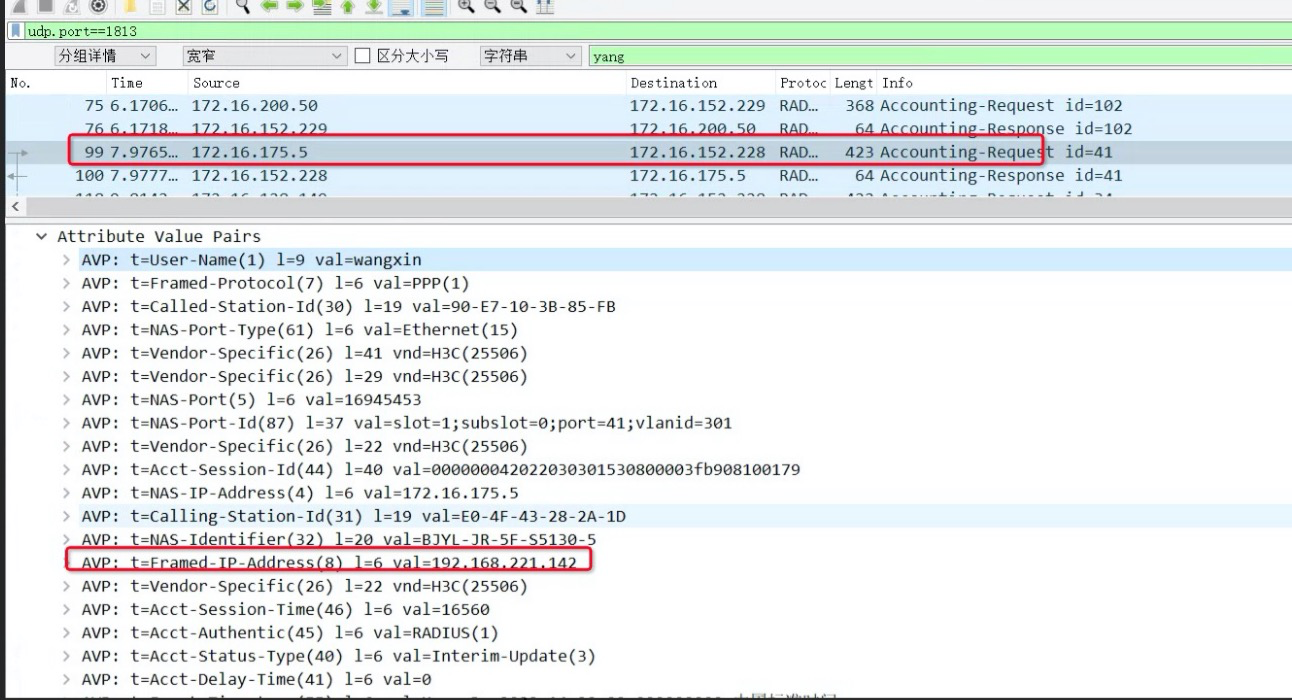Click the restart capture icon
The height and width of the screenshot is (700, 1292).
[x=72, y=6]
